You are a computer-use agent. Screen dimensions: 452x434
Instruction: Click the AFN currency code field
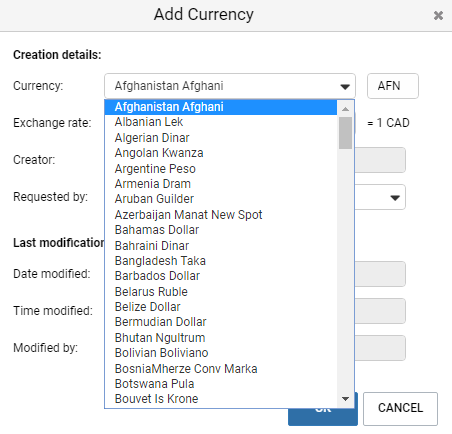pyautogui.click(x=393, y=86)
